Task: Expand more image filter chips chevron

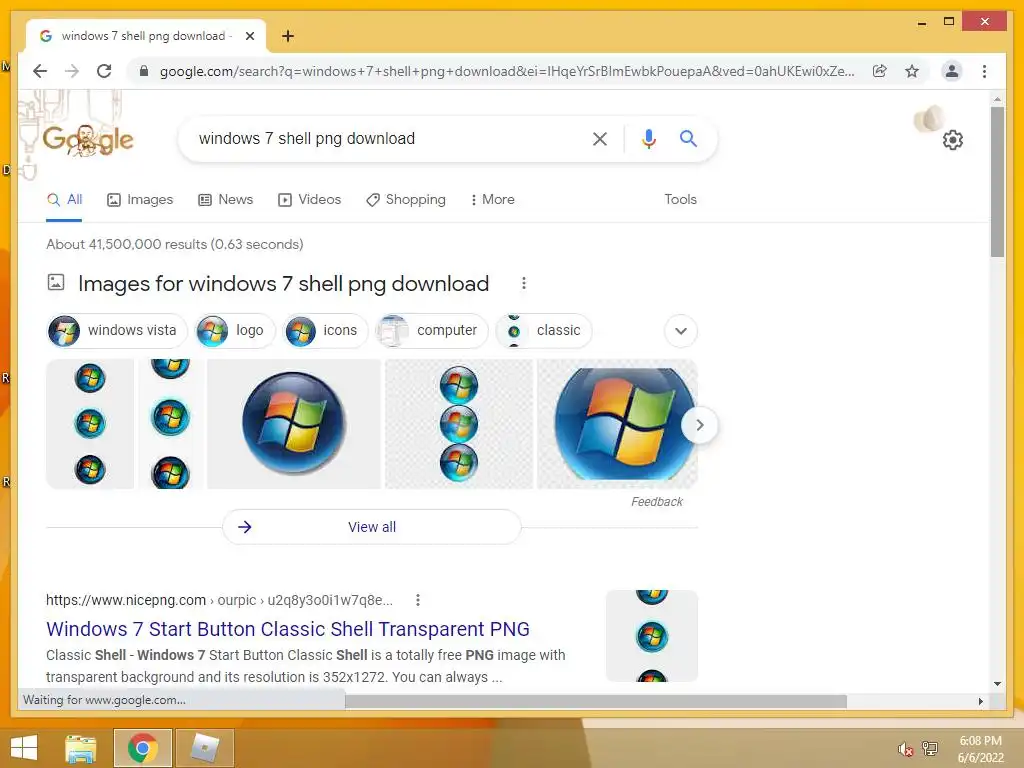Action: [680, 330]
